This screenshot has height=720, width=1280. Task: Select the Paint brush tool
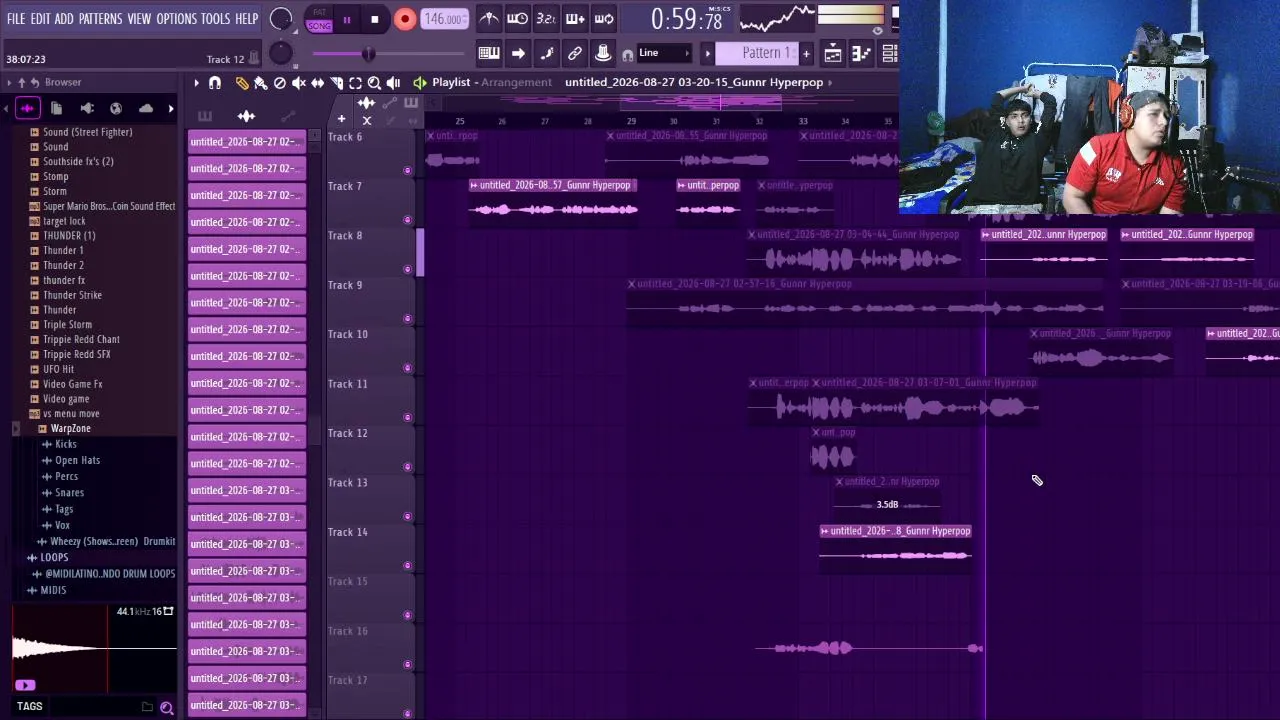260,83
